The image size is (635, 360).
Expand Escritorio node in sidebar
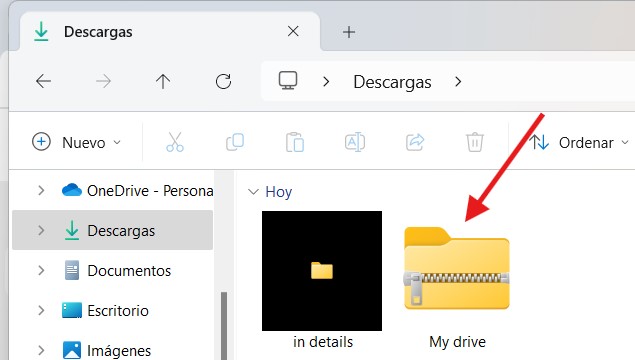(x=41, y=311)
